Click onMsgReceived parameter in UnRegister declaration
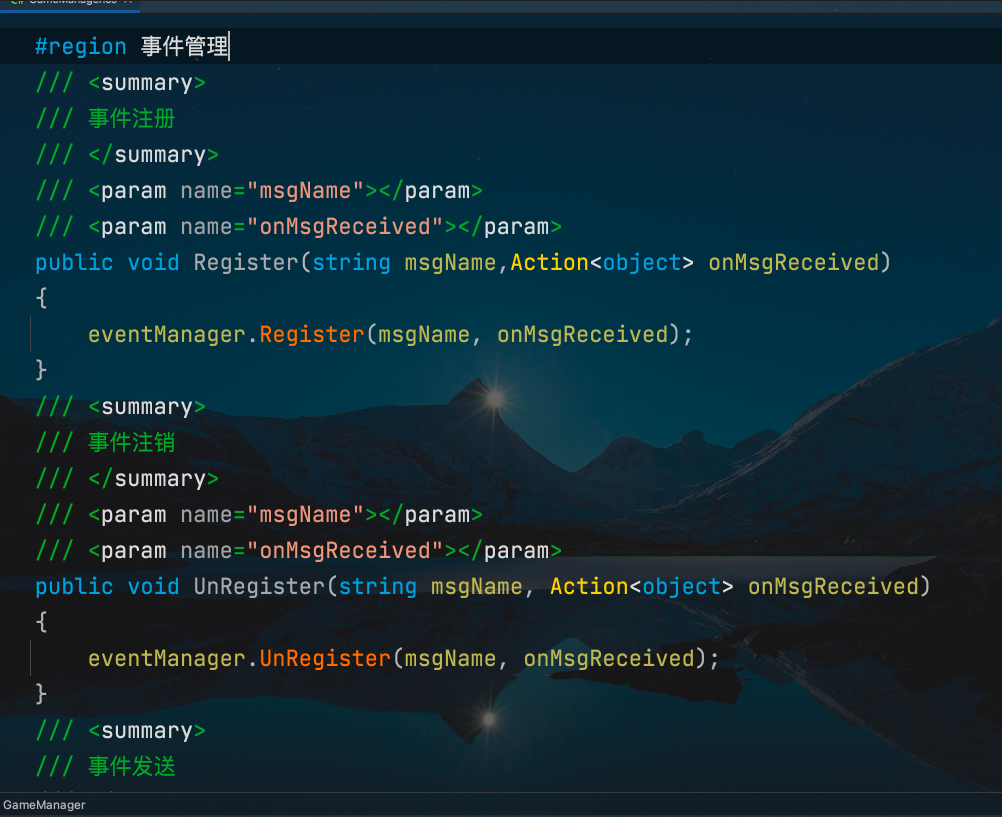 pyautogui.click(x=833, y=587)
